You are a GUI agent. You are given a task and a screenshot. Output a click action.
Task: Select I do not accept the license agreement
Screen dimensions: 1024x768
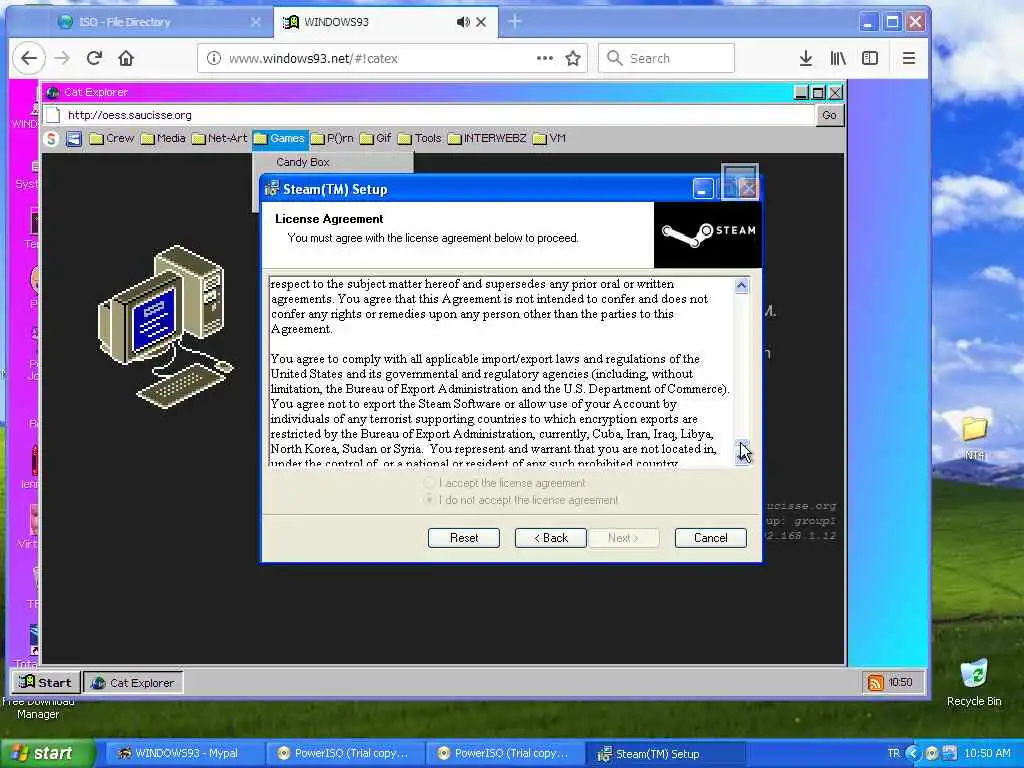coord(521,500)
